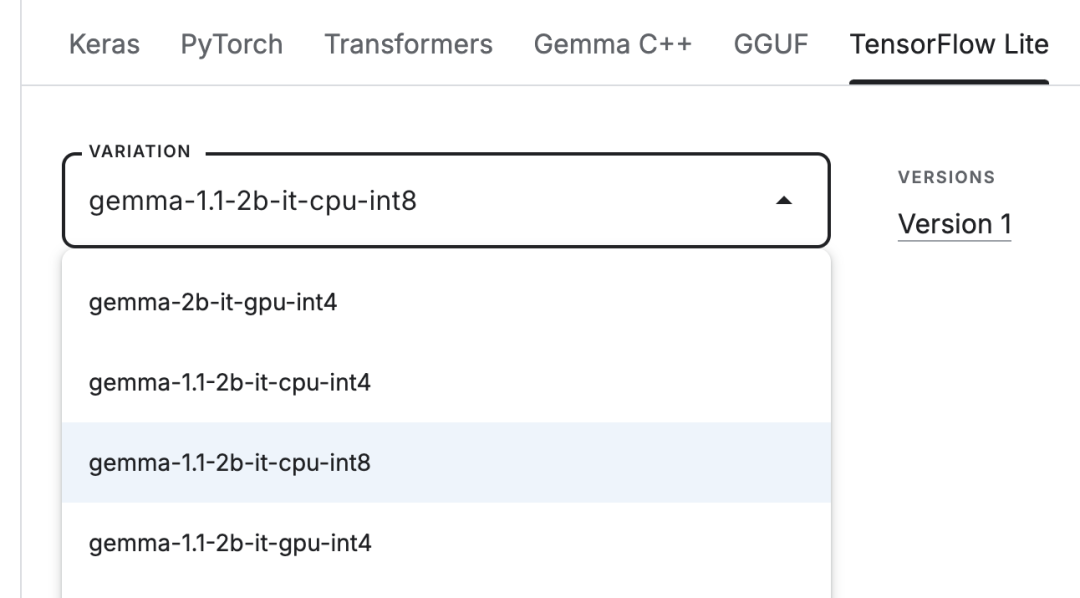
Task: Click the active TensorFlow Lite tab
Action: point(948,44)
